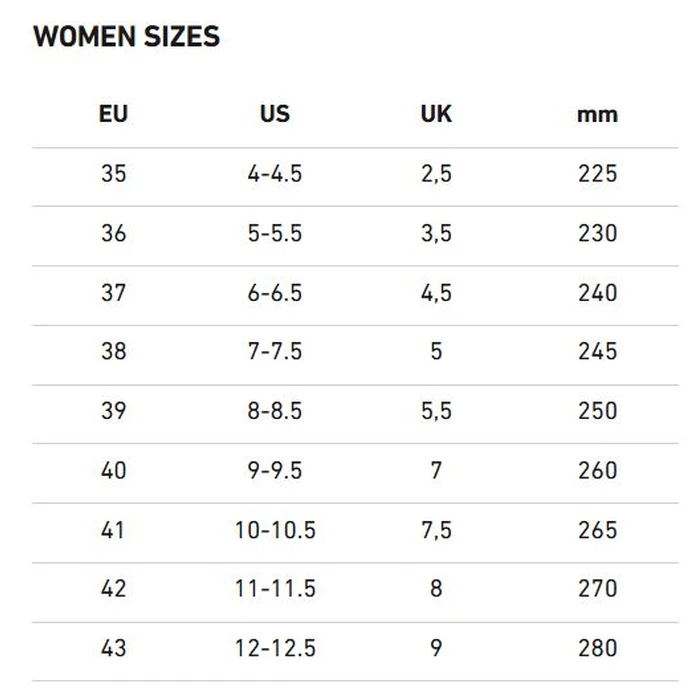Click the 280 mm value
The width and height of the screenshot is (700, 700).
(597, 648)
